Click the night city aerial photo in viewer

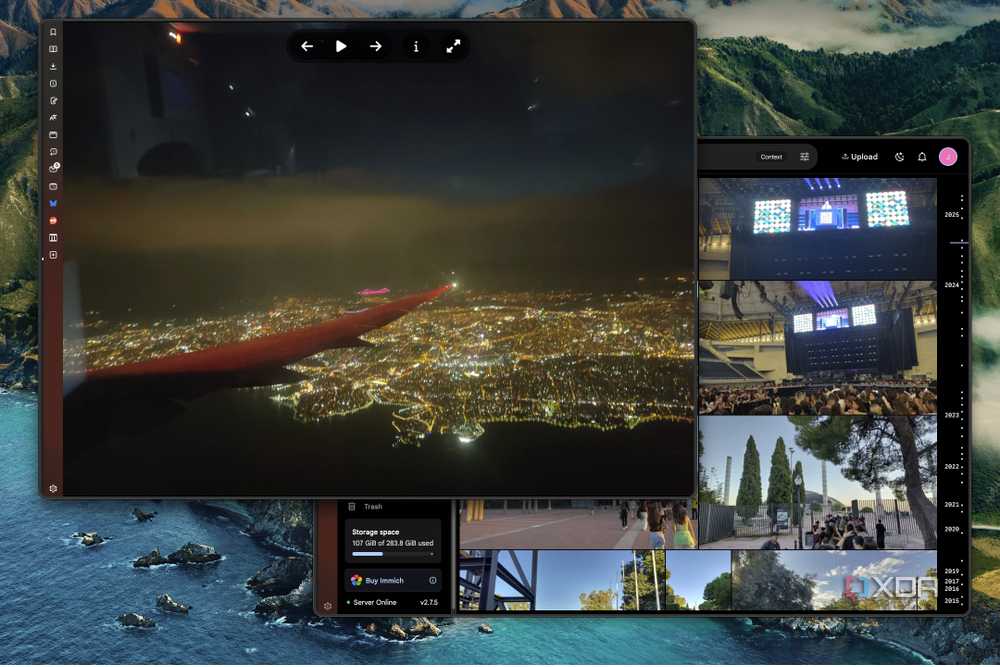click(x=379, y=258)
